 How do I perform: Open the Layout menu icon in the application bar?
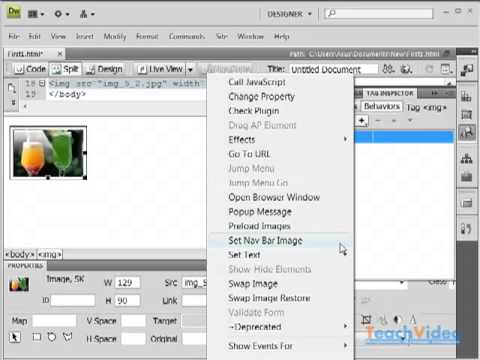click(36, 14)
